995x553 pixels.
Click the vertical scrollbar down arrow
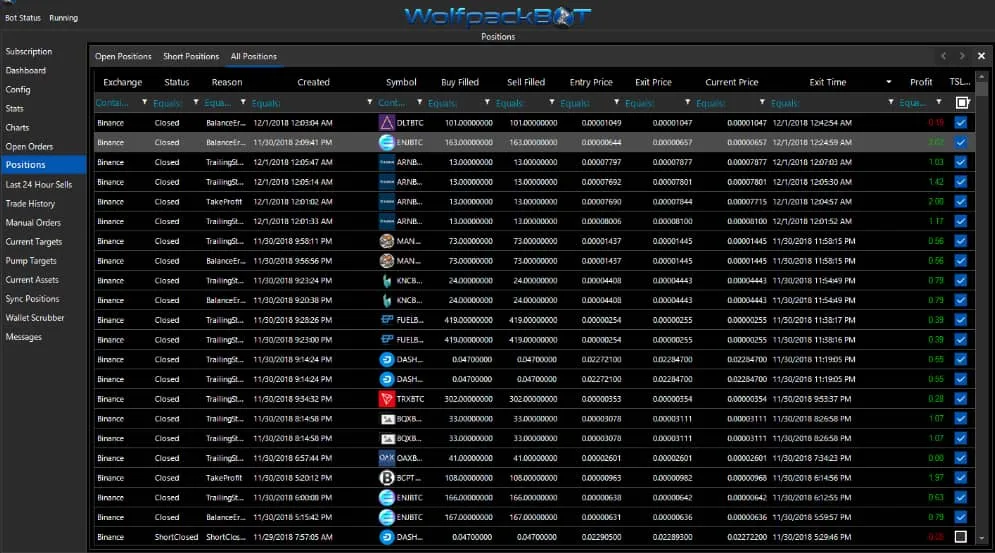[982, 538]
